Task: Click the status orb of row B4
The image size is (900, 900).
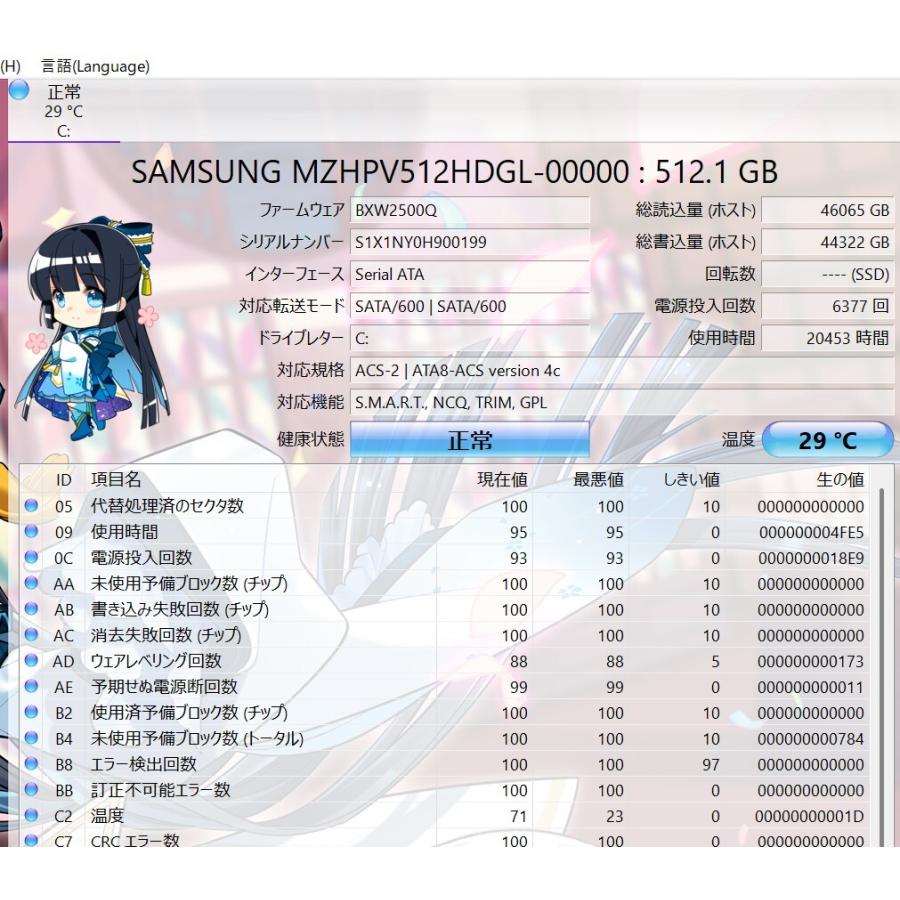Action: click(31, 738)
